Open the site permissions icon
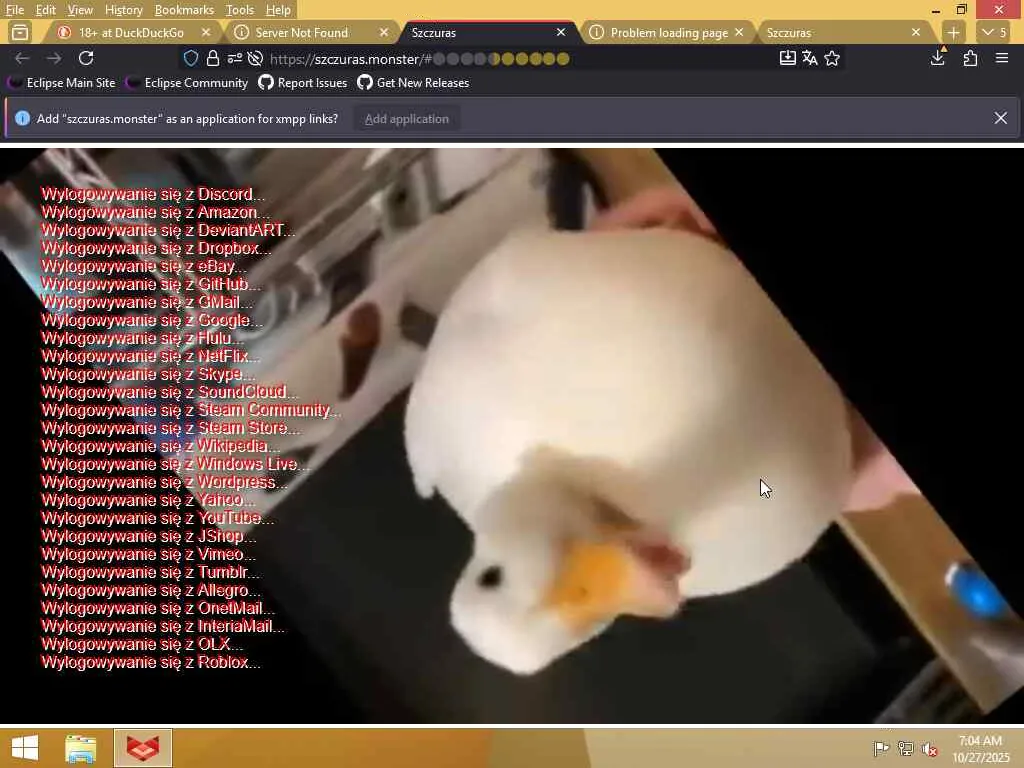Image resolution: width=1024 pixels, height=768 pixels. coord(234,59)
